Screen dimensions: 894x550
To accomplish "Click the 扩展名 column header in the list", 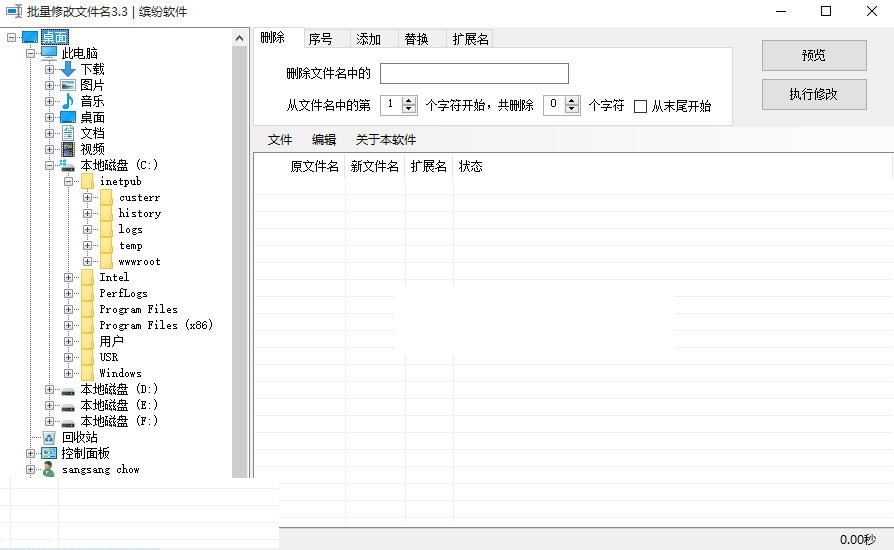I will (429, 166).
